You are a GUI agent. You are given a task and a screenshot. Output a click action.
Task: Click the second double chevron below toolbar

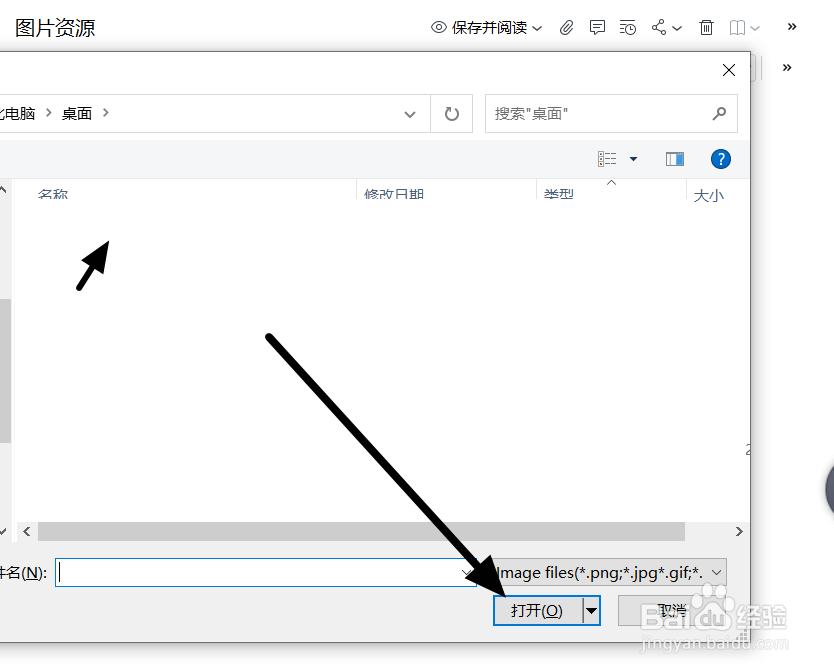pos(787,68)
